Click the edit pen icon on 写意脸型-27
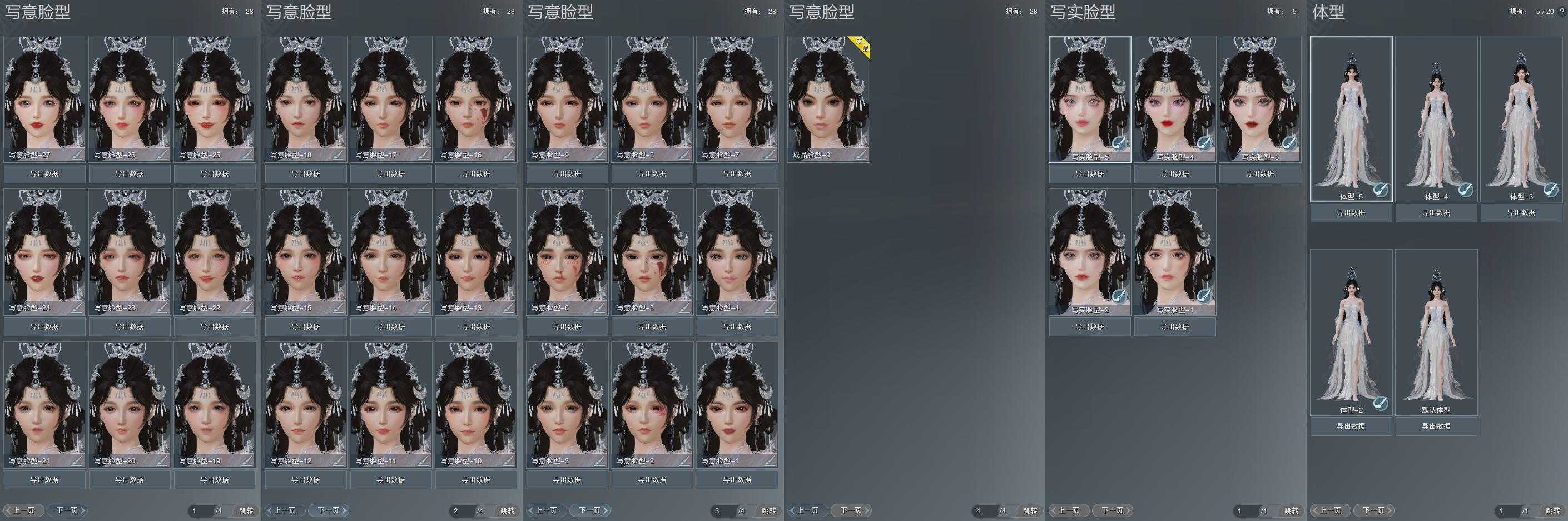The height and width of the screenshot is (521, 1568). [77, 155]
